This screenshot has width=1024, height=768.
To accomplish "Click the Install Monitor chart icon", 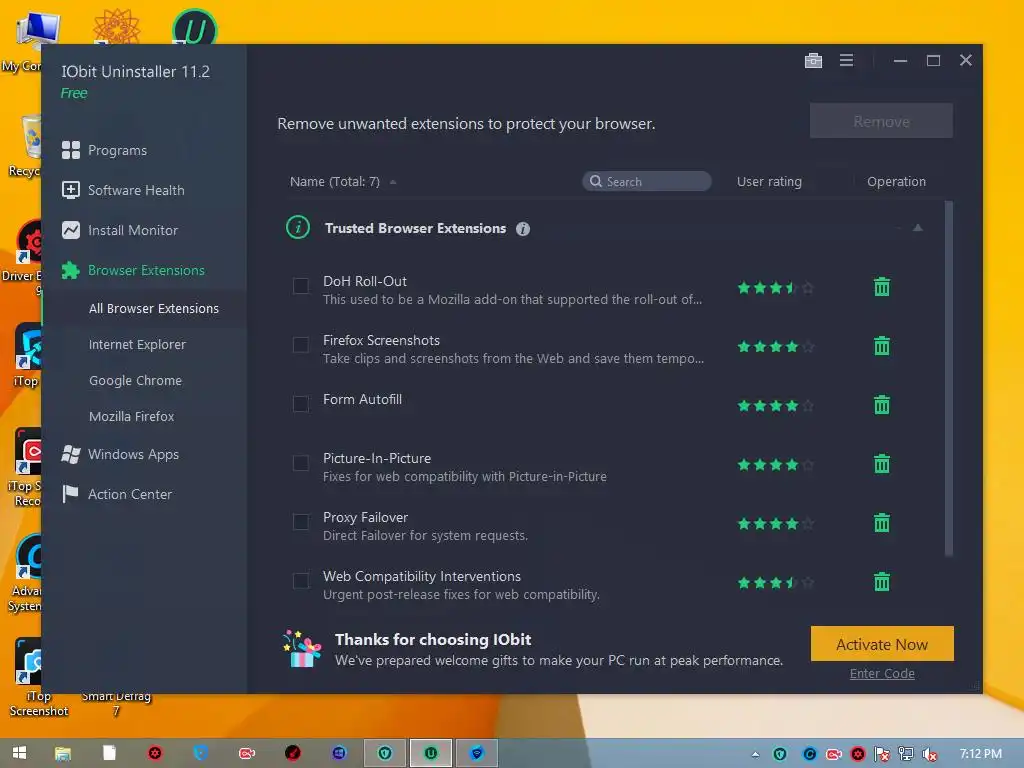I will 71,230.
